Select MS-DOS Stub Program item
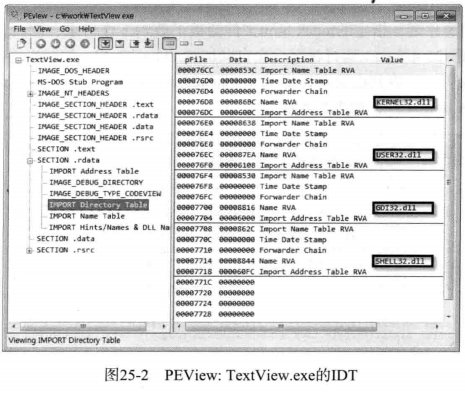The image size is (465, 402). 80,82
